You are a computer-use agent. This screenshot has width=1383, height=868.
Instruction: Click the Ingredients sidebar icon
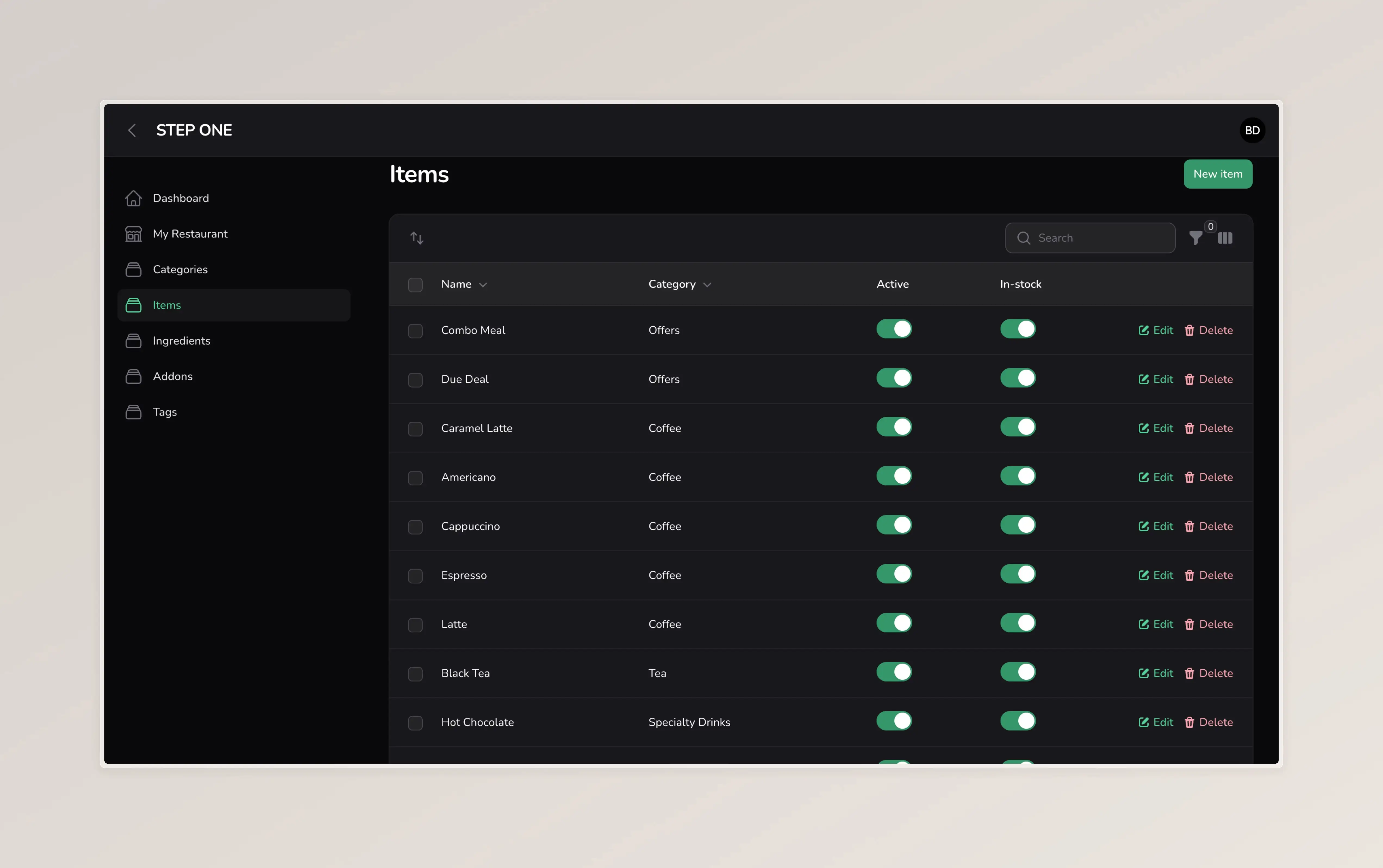(x=133, y=341)
